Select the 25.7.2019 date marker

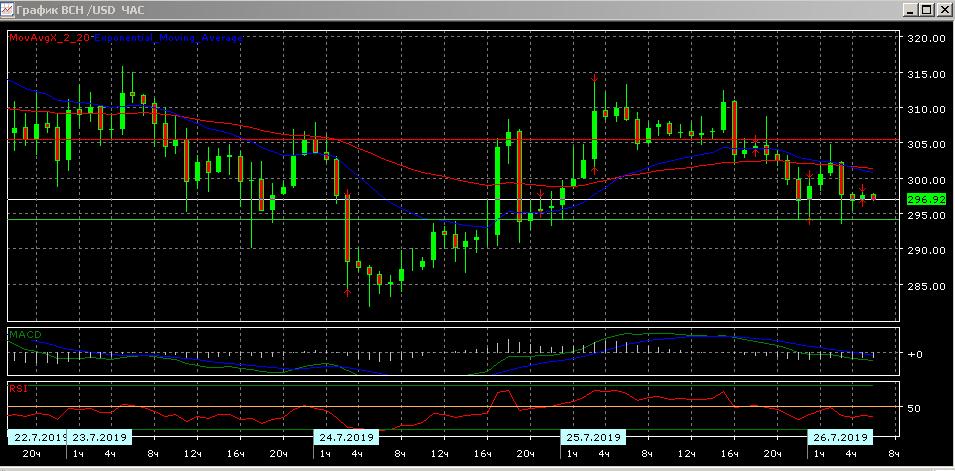592,438
